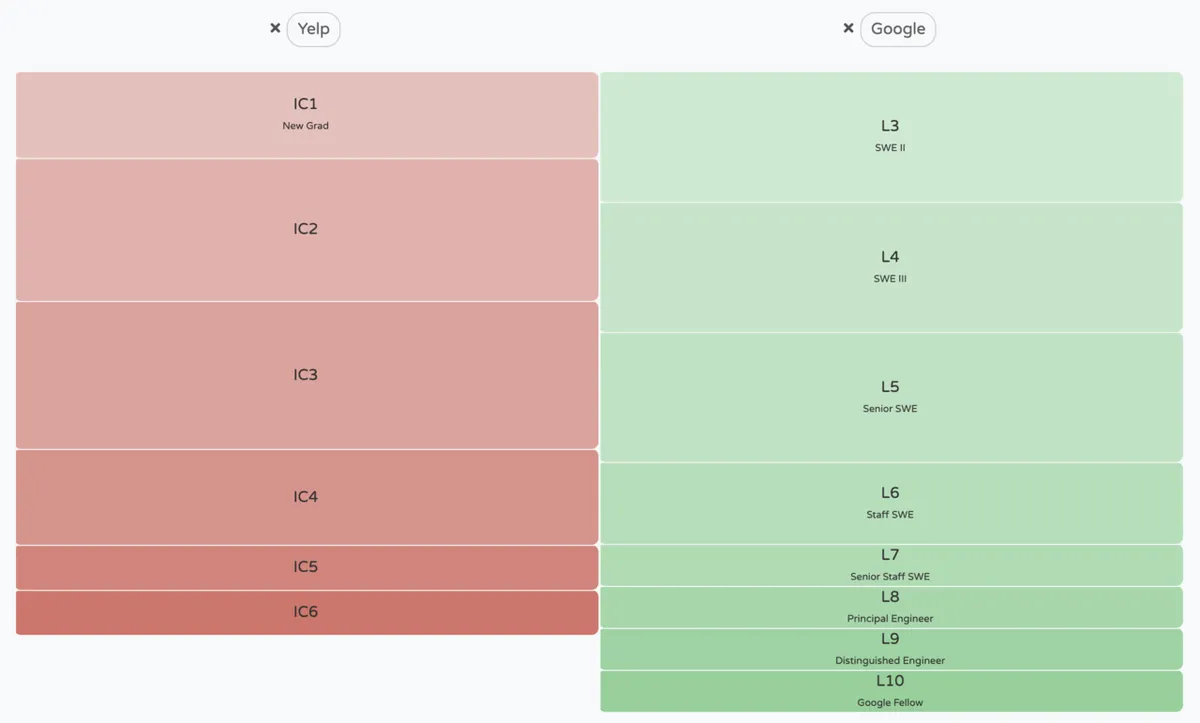Screen dimensions: 1200x723
Task: Click the Google L8 Principal Engineer card
Action: click(890, 606)
